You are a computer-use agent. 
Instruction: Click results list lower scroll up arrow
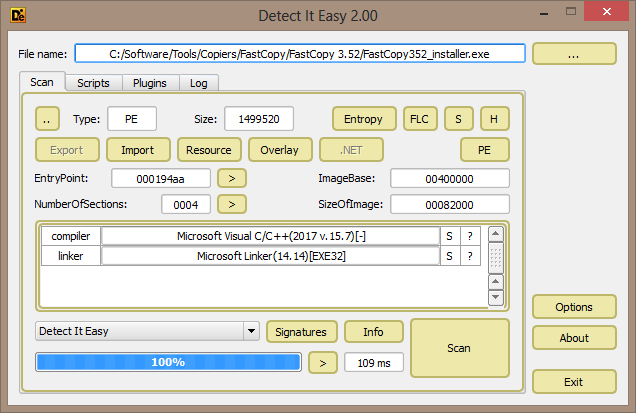pyautogui.click(x=496, y=282)
